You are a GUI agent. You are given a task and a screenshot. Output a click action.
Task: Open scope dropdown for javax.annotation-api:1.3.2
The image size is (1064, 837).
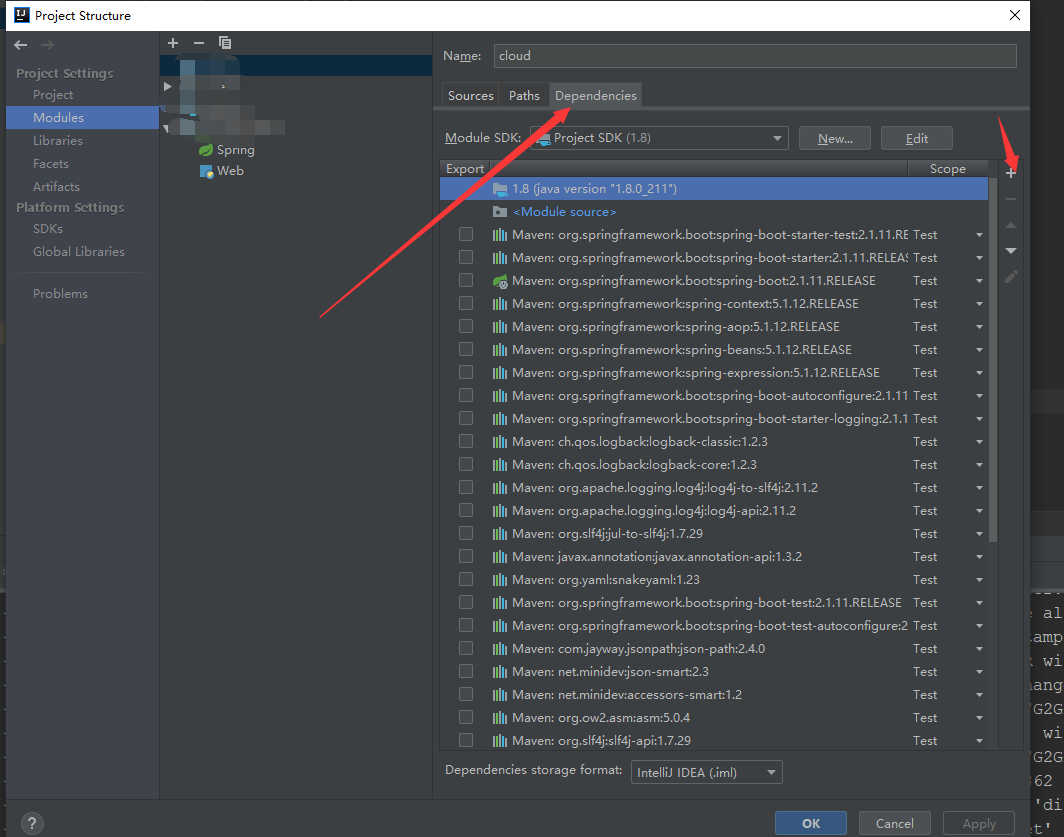click(x=979, y=557)
